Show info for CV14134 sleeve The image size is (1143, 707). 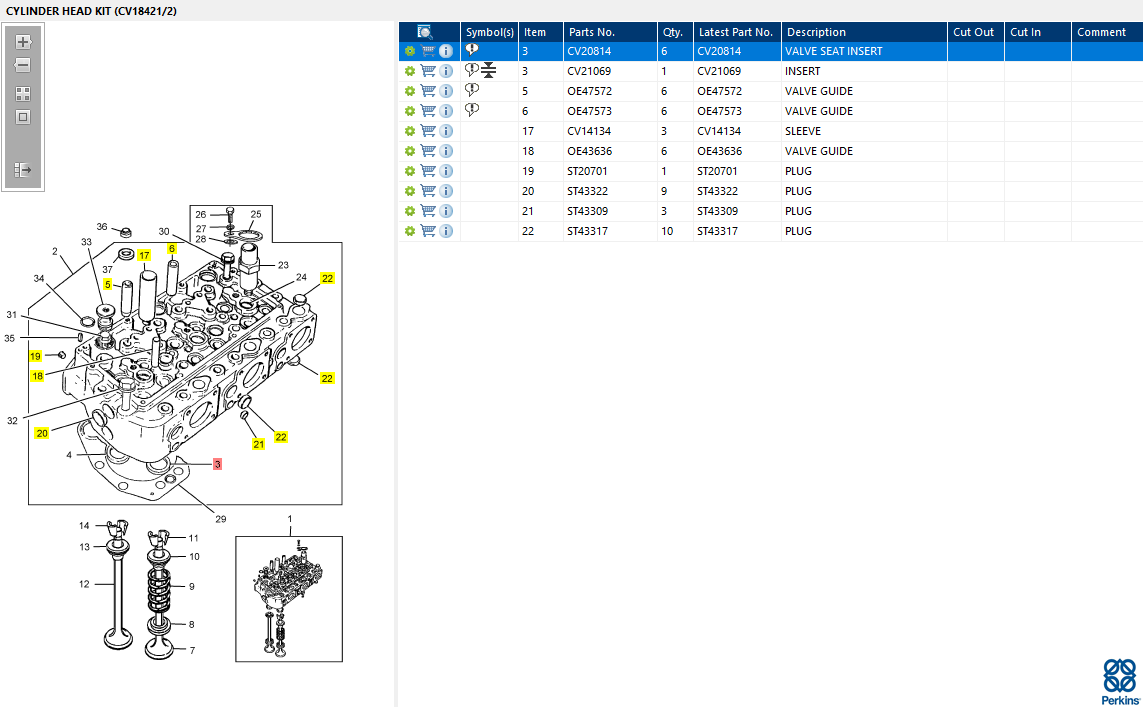point(446,131)
